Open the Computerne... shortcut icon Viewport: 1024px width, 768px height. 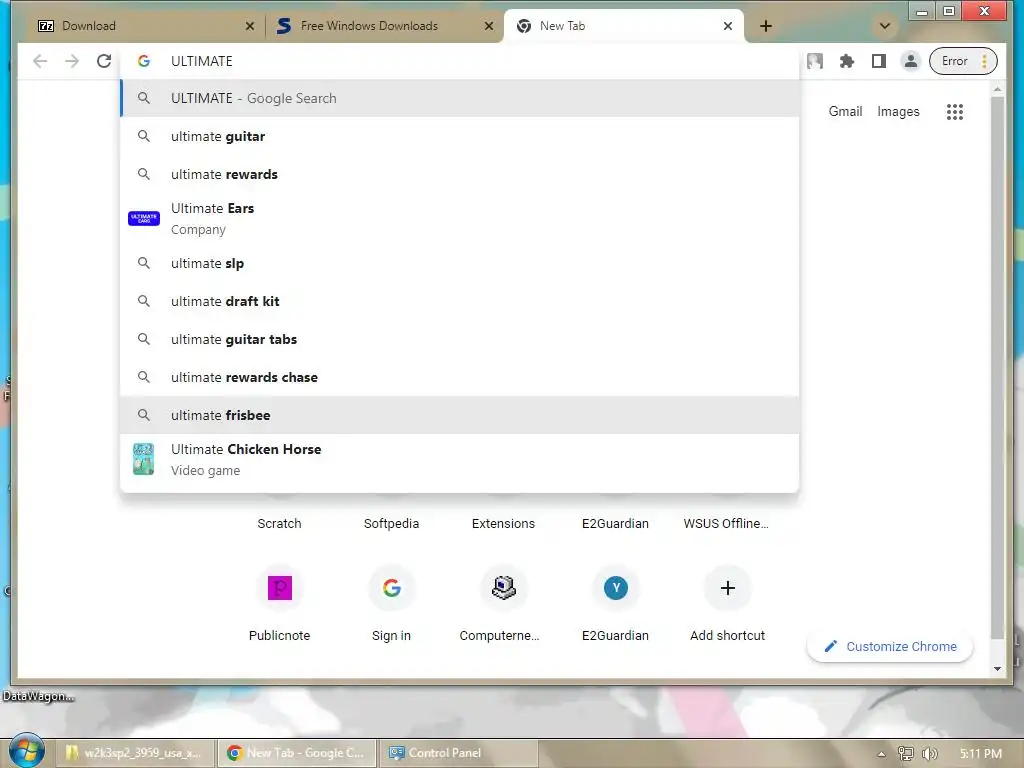pyautogui.click(x=503, y=588)
